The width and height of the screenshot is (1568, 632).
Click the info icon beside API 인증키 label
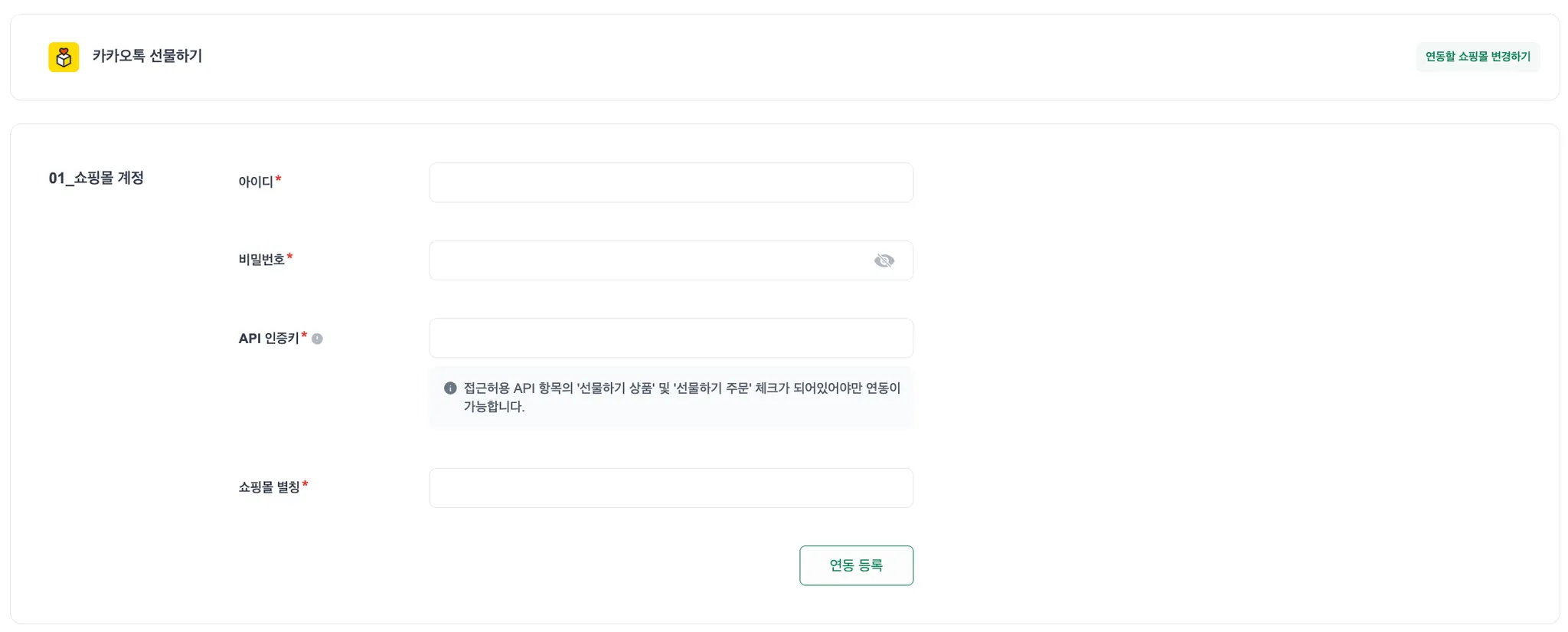click(x=317, y=339)
